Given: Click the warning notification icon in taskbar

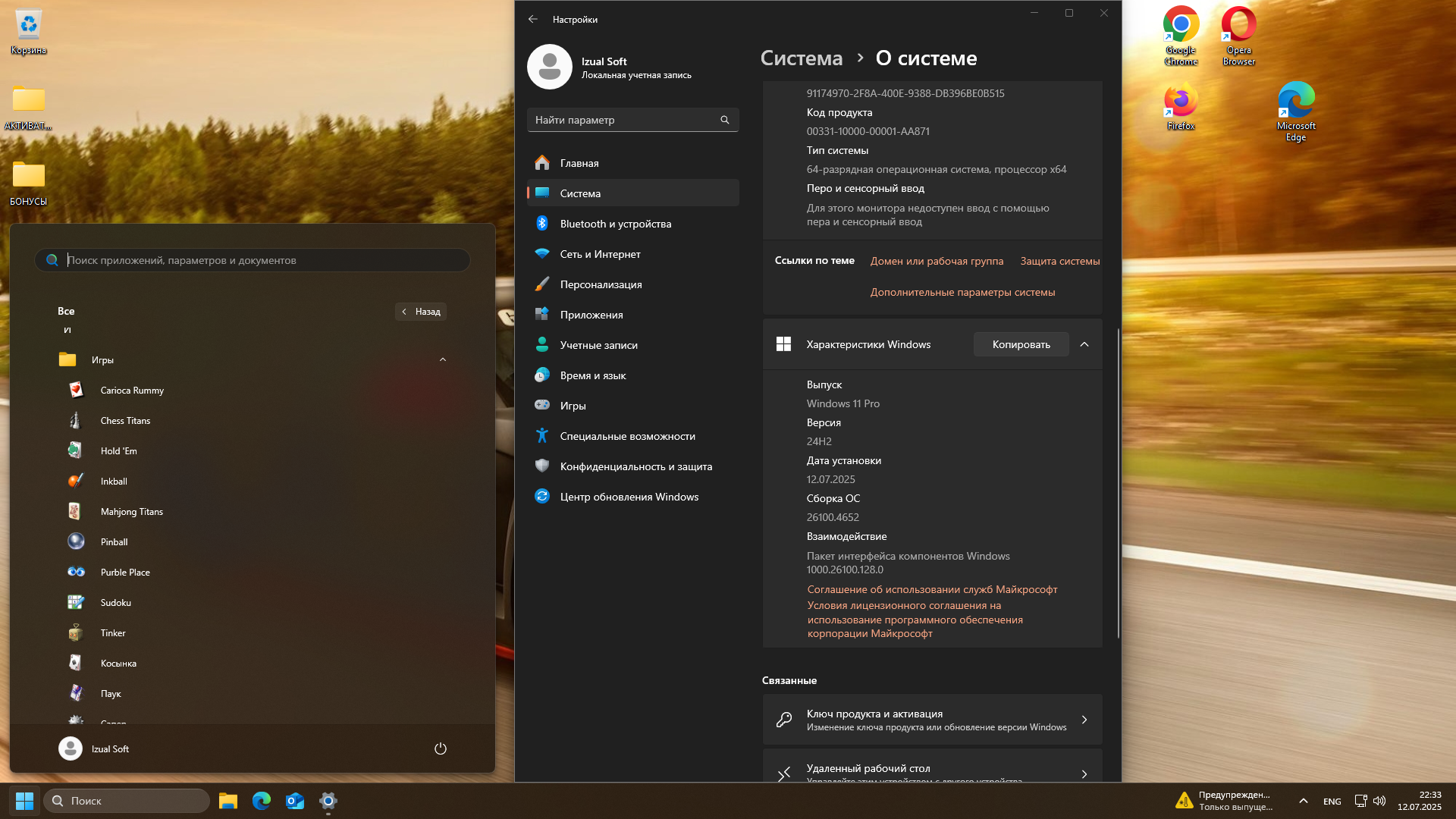Looking at the screenshot, I should tap(1184, 801).
